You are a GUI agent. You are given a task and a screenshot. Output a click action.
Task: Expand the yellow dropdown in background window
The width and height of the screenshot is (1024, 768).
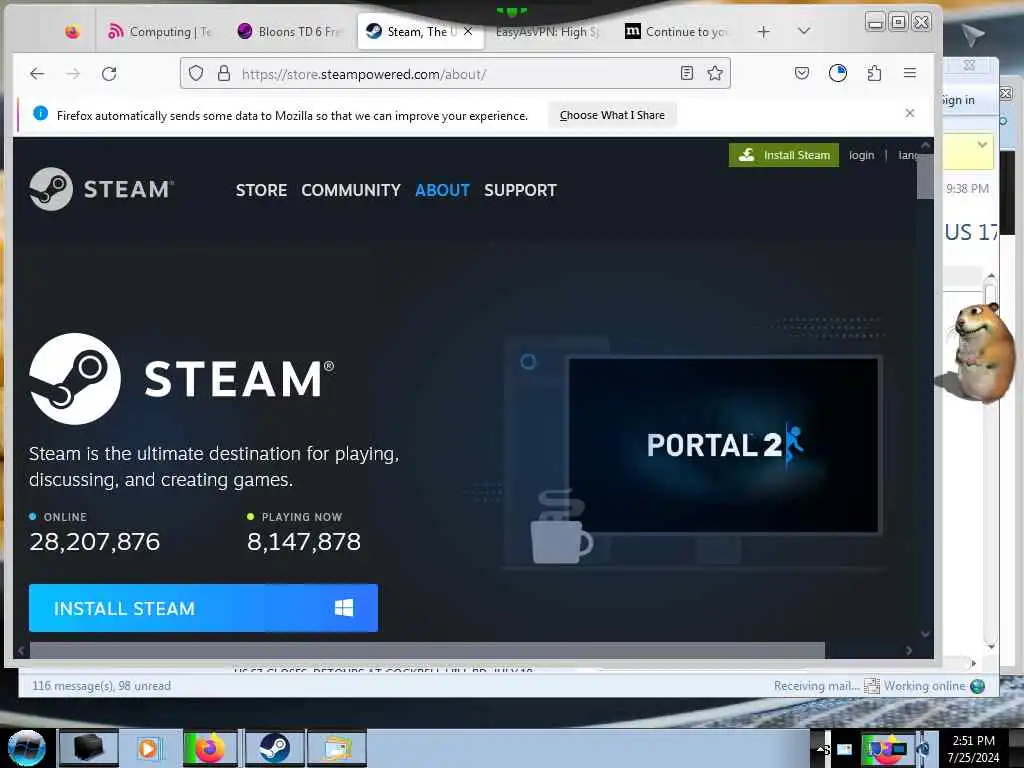pyautogui.click(x=982, y=145)
